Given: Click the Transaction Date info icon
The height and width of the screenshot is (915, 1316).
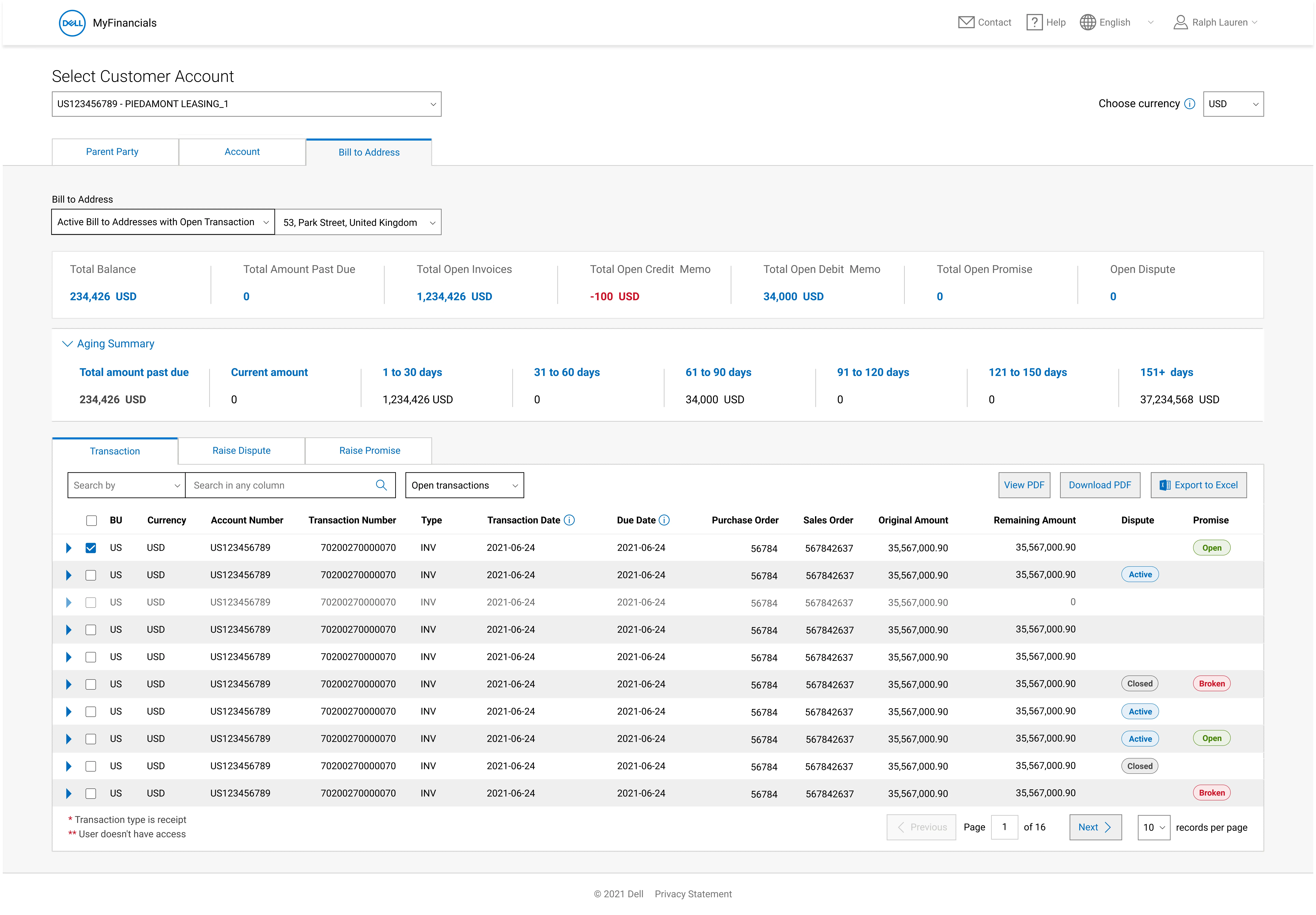Looking at the screenshot, I should coord(569,520).
